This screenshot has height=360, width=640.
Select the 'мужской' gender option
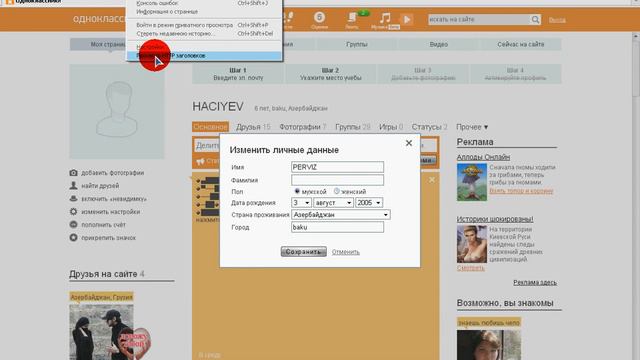point(297,191)
